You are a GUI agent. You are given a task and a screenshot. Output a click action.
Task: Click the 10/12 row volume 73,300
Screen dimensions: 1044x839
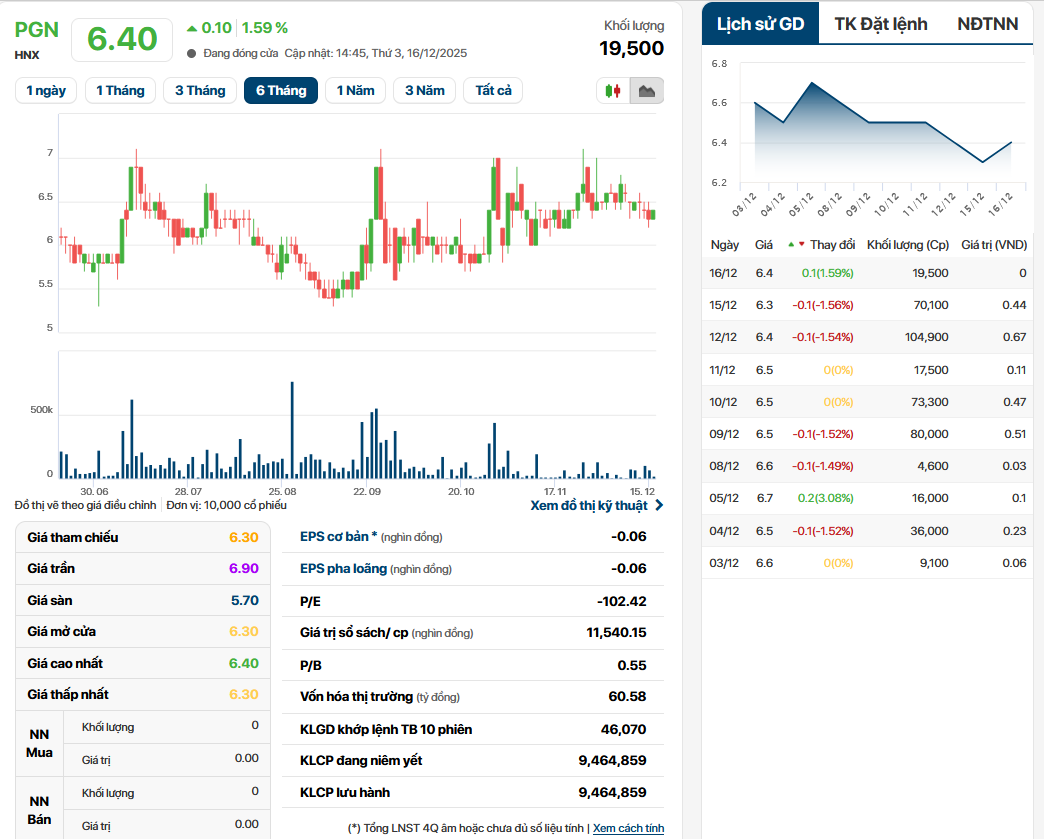pos(929,402)
